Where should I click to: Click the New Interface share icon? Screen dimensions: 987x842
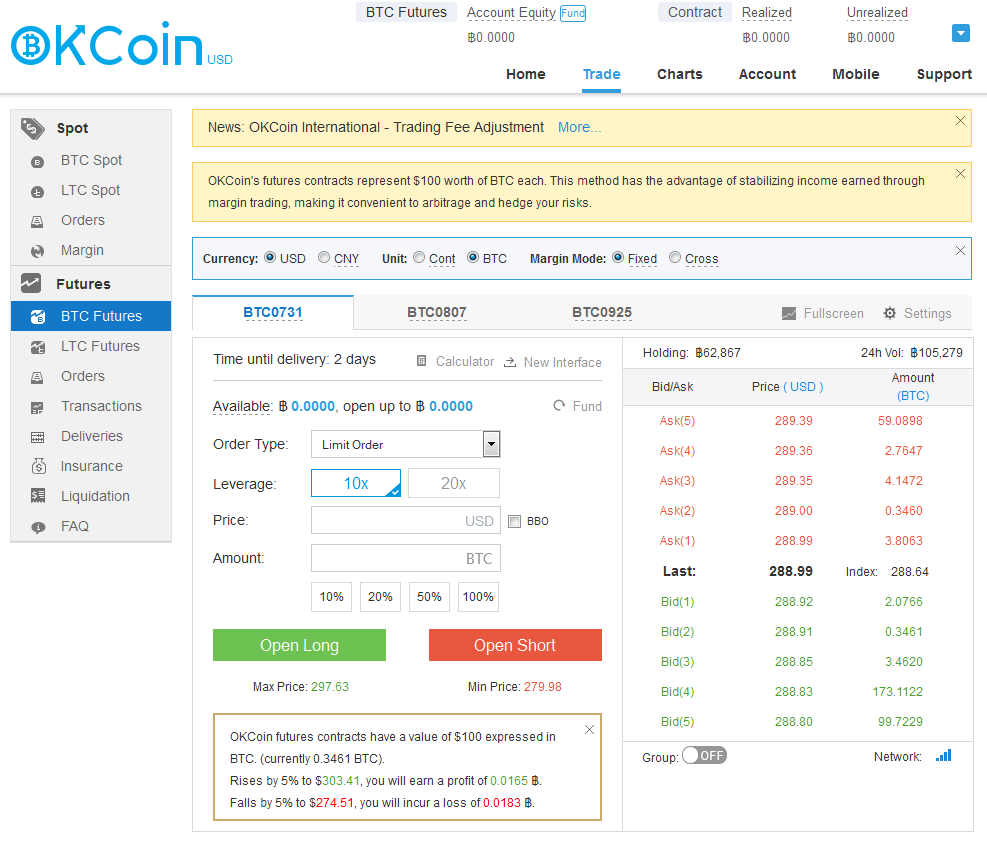click(510, 362)
